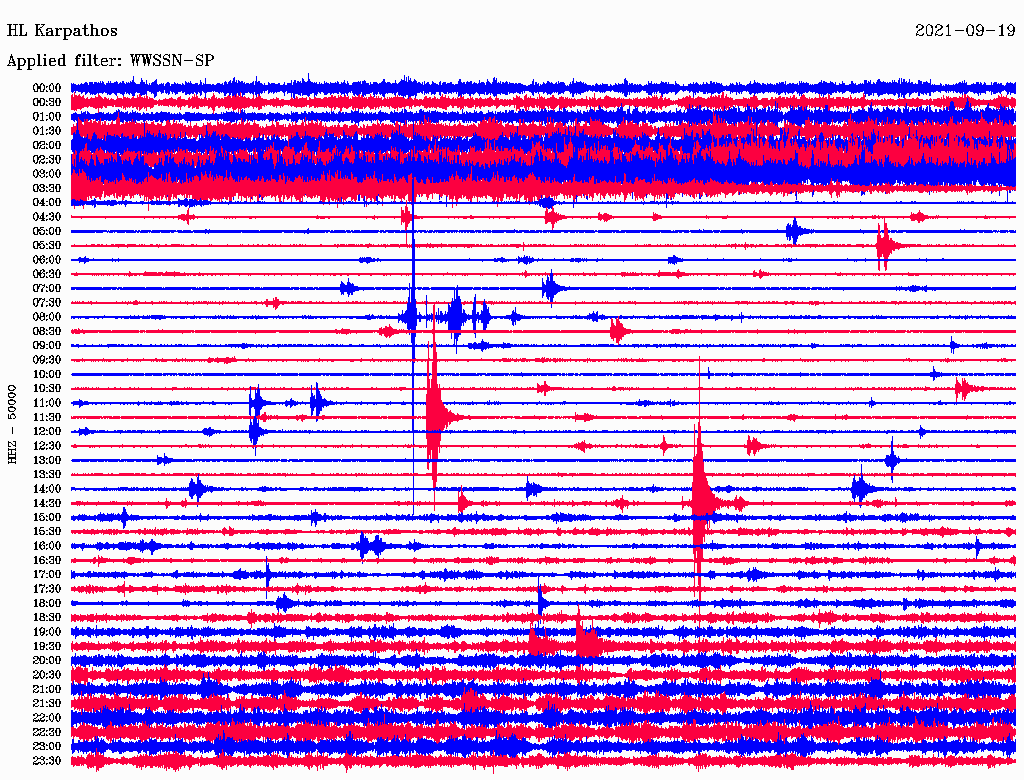The height and width of the screenshot is (780, 1024).
Task: Select the 21:00 time label
Action: [x=47, y=689]
